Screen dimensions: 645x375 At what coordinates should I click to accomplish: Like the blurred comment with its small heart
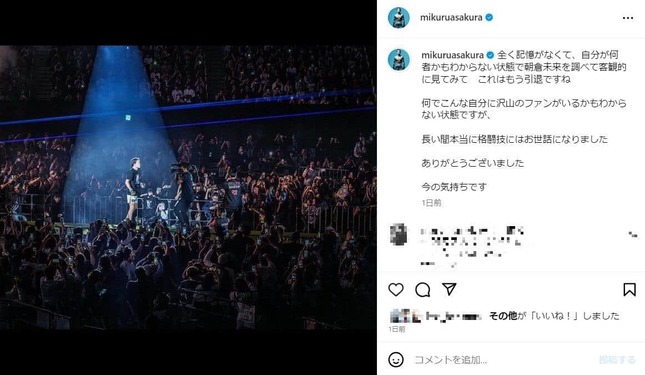click(x=633, y=235)
